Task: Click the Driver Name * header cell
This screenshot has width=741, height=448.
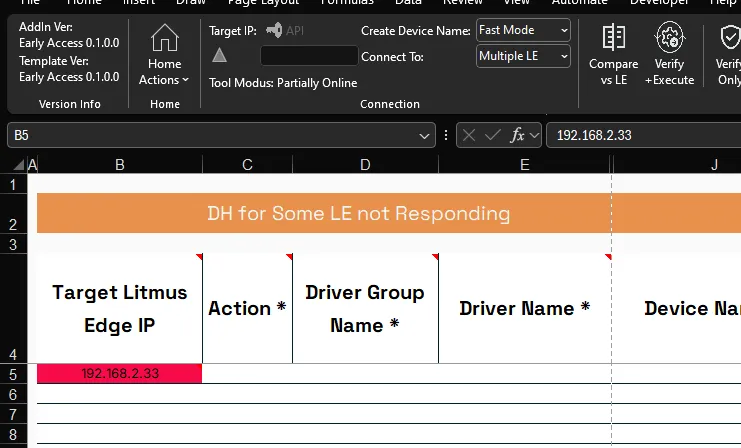Action: coord(525,309)
